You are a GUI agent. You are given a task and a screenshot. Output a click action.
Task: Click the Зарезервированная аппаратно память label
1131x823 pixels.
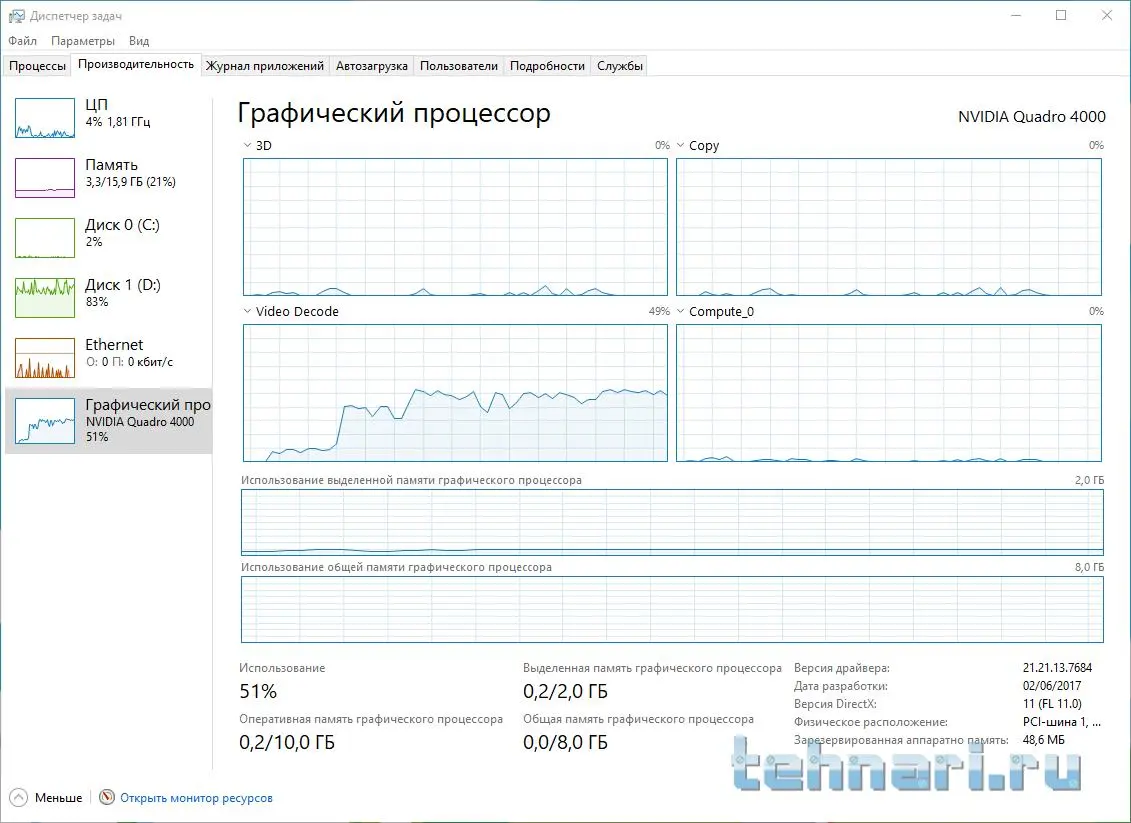[901, 740]
